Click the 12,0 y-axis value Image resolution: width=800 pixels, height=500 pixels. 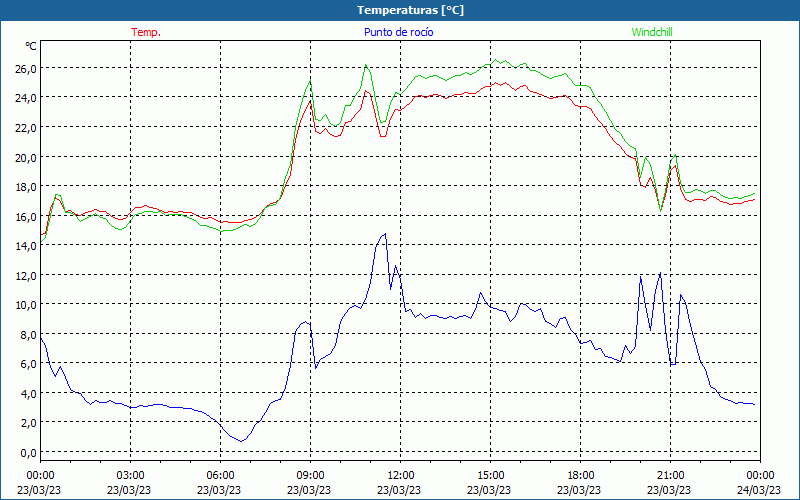pos(26,276)
